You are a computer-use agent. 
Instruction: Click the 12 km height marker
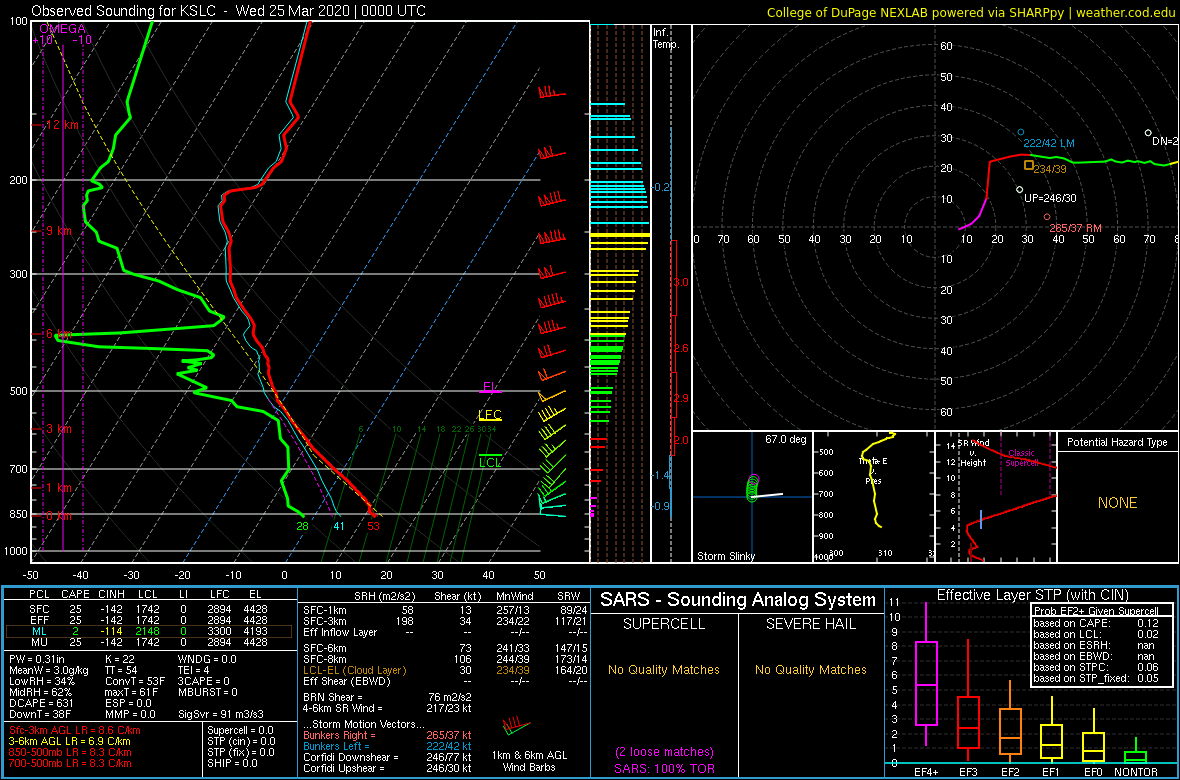(x=64, y=125)
